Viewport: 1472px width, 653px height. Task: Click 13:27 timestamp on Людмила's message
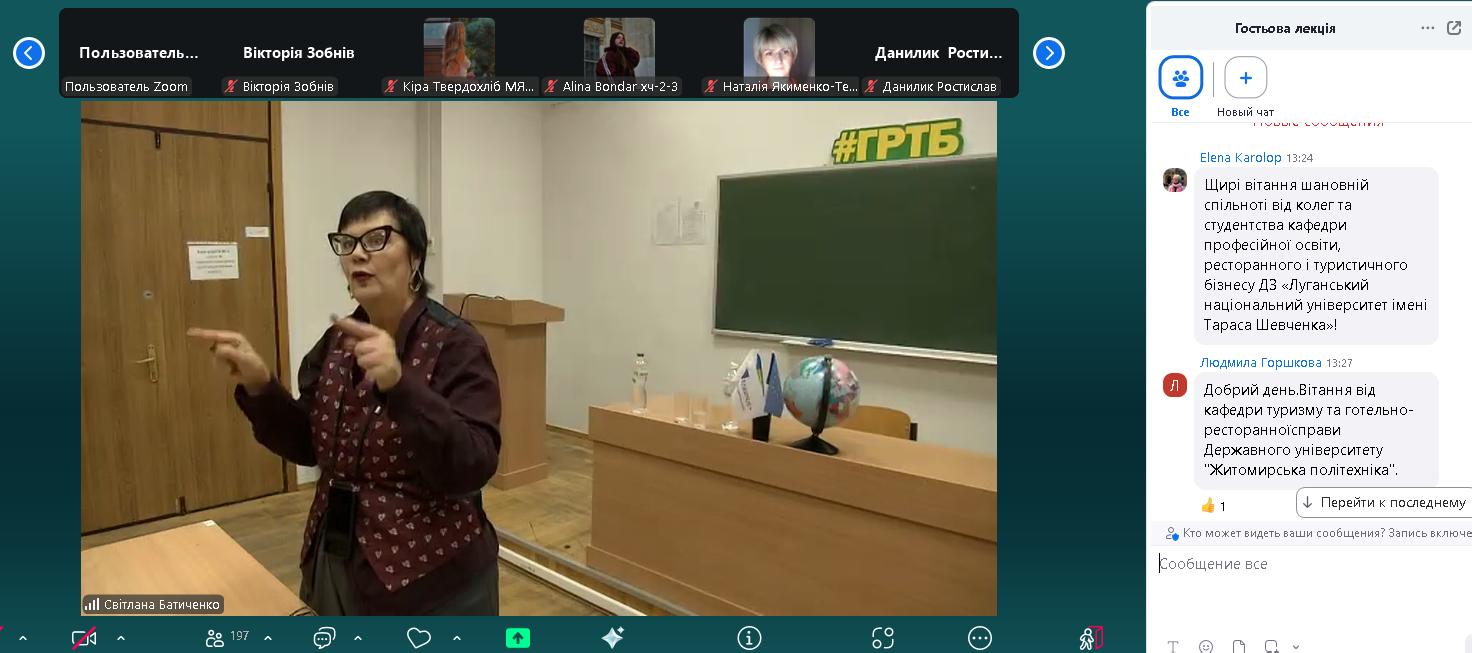coord(1339,363)
